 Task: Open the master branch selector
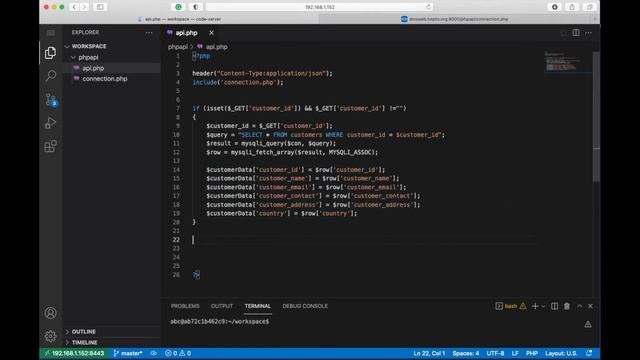[x=128, y=353]
